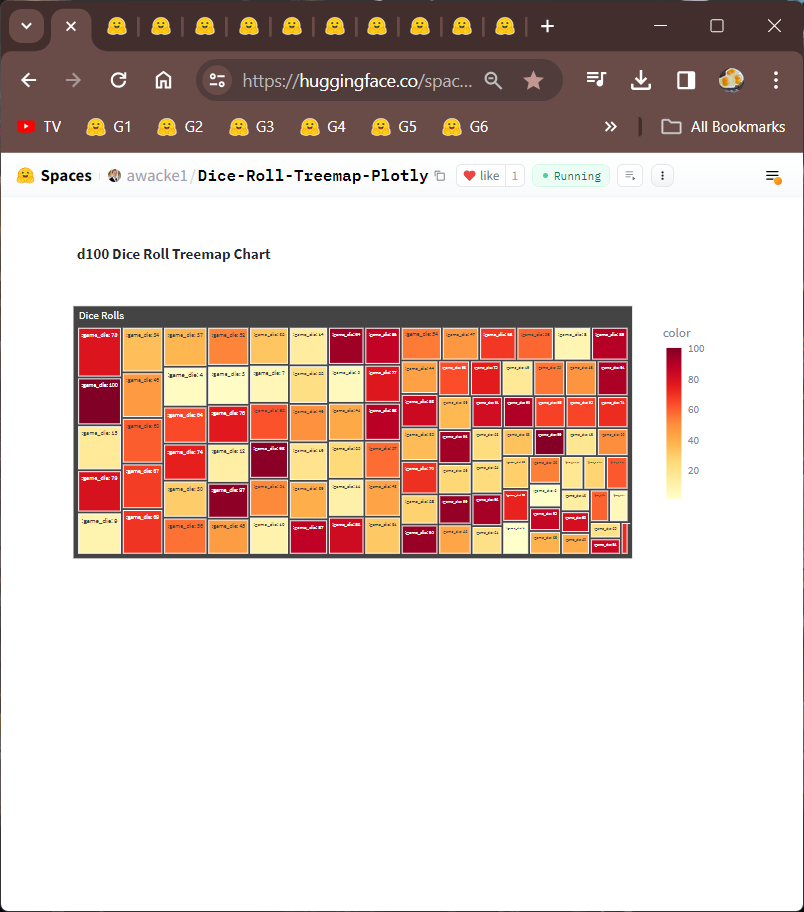Toggle the browser side panel
This screenshot has width=804, height=912.
(x=686, y=81)
